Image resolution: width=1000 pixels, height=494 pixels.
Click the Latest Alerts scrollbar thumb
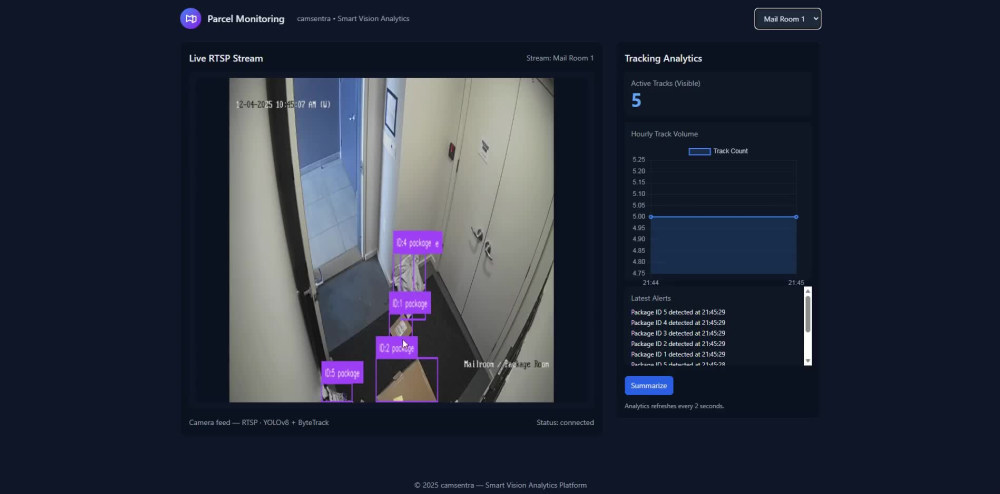(x=808, y=314)
